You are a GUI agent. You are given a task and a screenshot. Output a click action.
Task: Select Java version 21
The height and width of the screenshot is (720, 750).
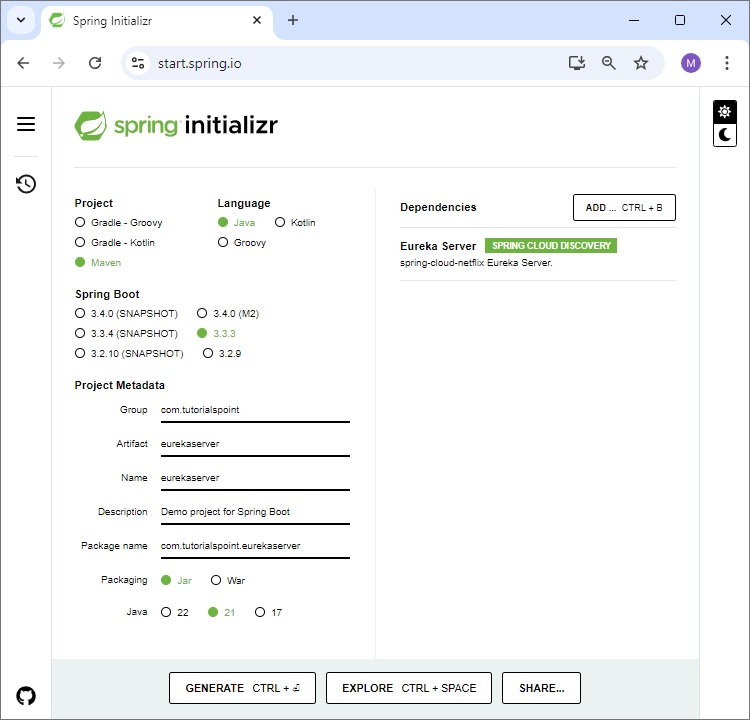click(221, 612)
